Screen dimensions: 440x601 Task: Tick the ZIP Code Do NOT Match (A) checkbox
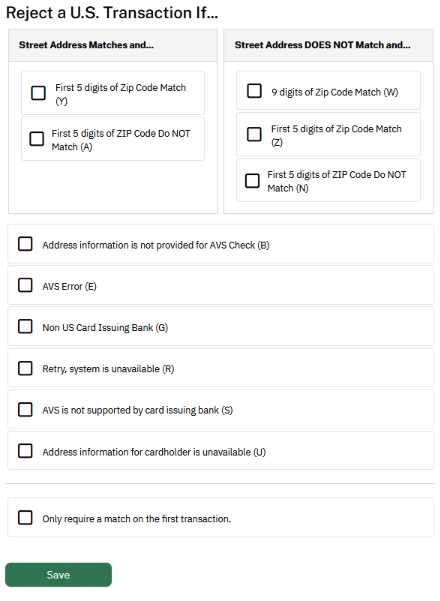click(37, 138)
